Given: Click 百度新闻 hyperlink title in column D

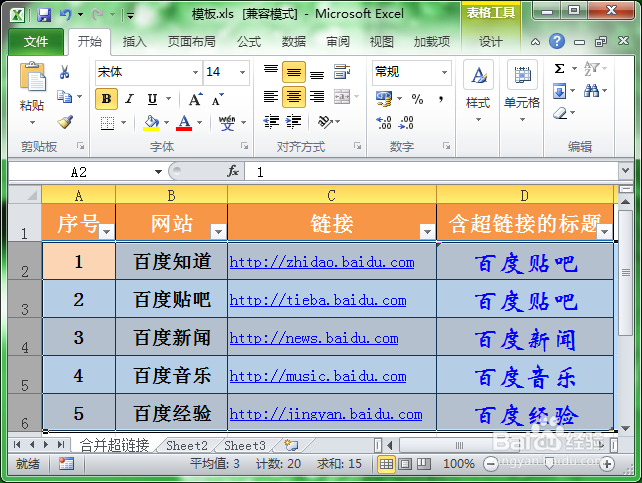Looking at the screenshot, I should [525, 340].
